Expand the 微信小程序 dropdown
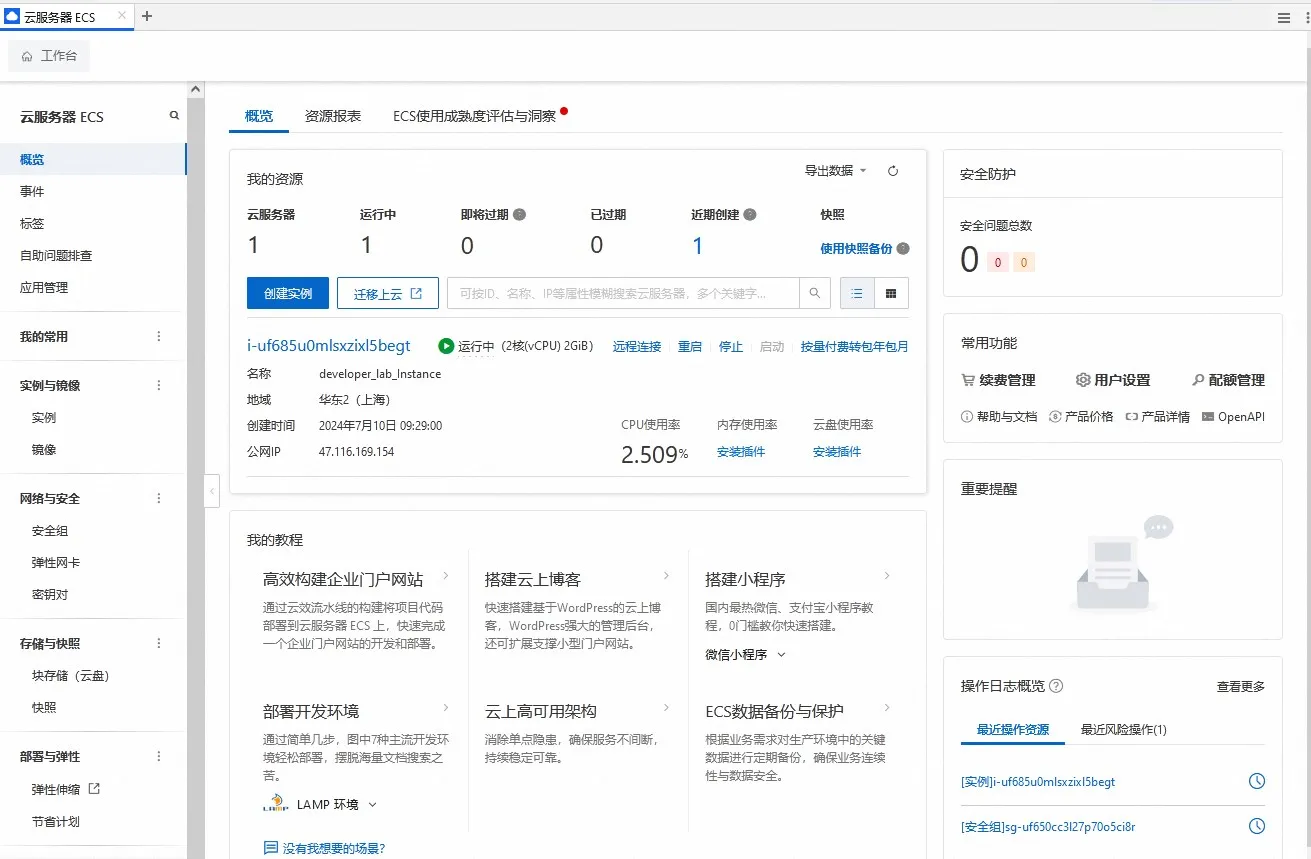This screenshot has width=1311, height=859. tap(746, 655)
